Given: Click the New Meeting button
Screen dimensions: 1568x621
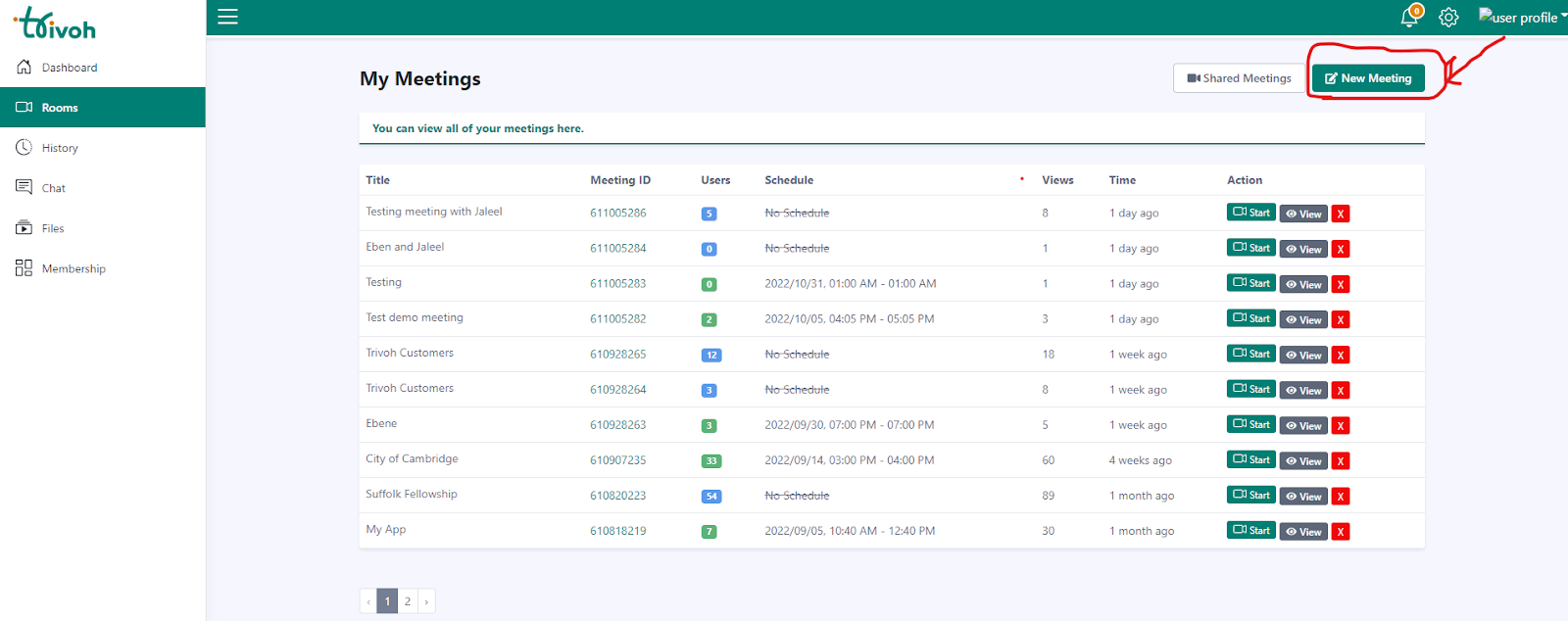Looking at the screenshot, I should coord(1368,78).
